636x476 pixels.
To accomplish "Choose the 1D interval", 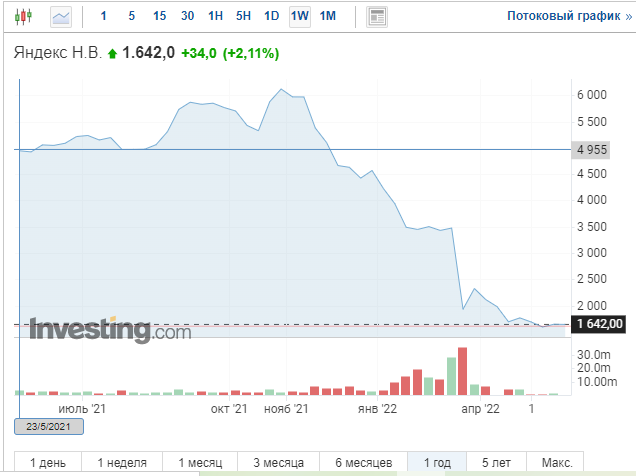I will [271, 16].
